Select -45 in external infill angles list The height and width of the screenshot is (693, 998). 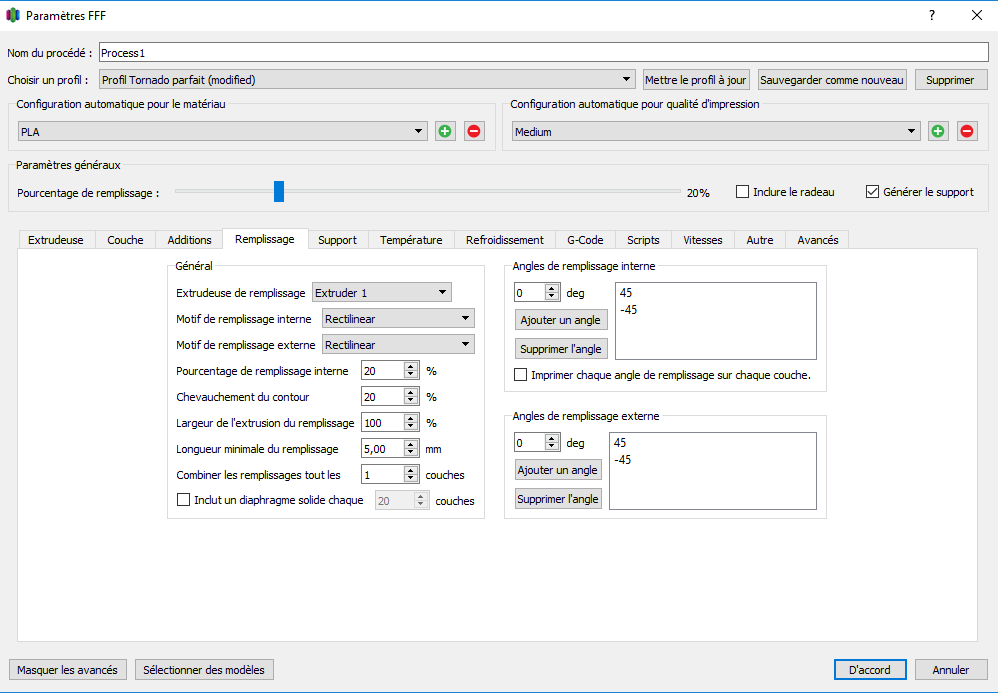(x=622, y=460)
